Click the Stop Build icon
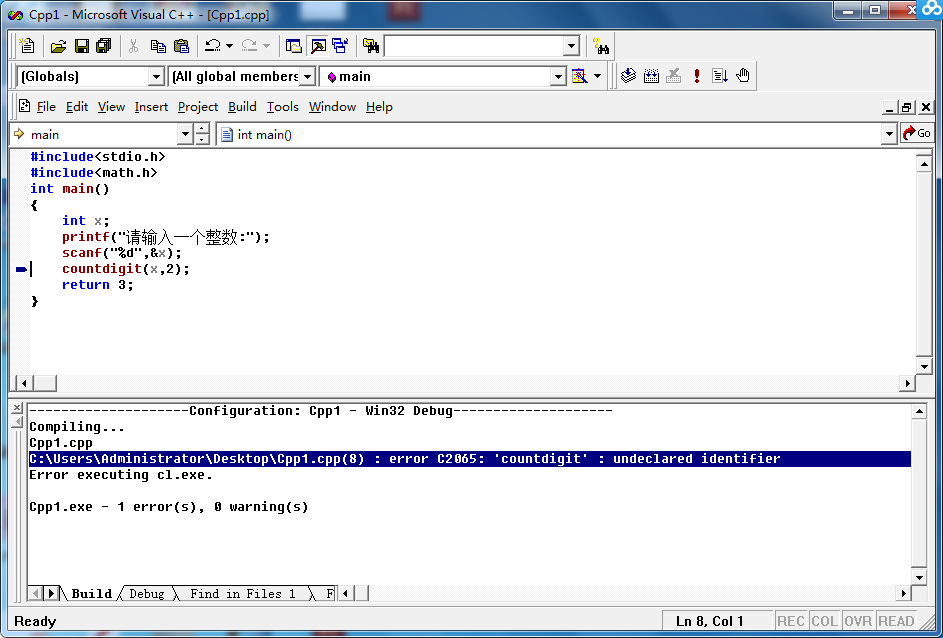 tap(674, 76)
